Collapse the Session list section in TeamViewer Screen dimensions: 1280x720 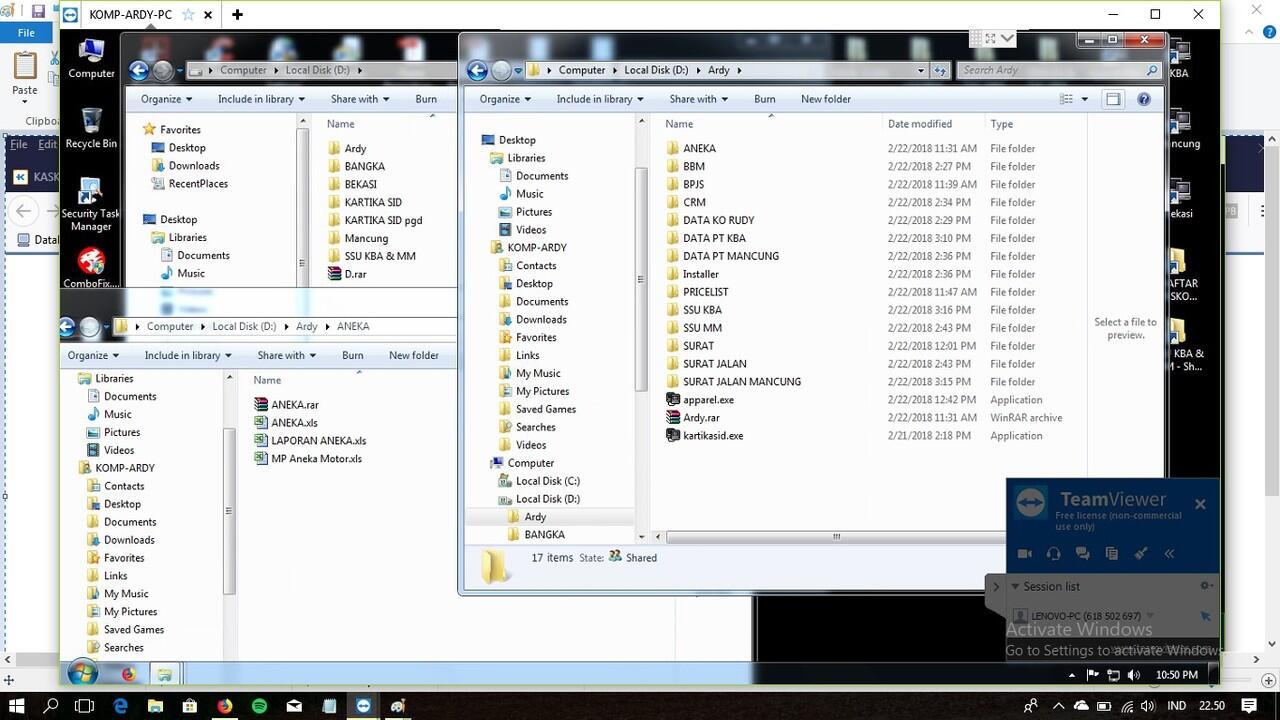click(x=1016, y=586)
